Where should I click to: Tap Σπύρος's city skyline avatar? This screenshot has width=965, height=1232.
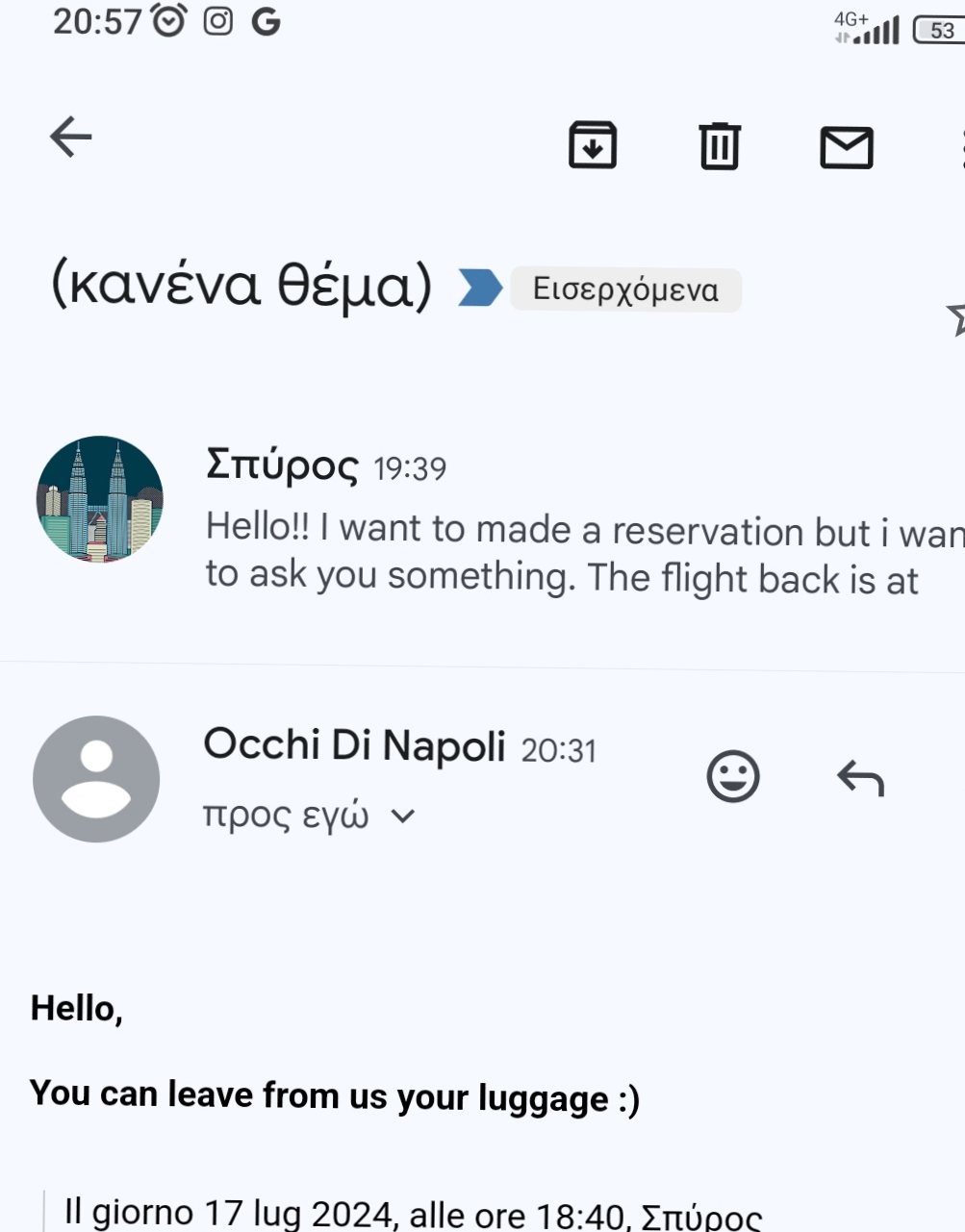pyautogui.click(x=99, y=499)
